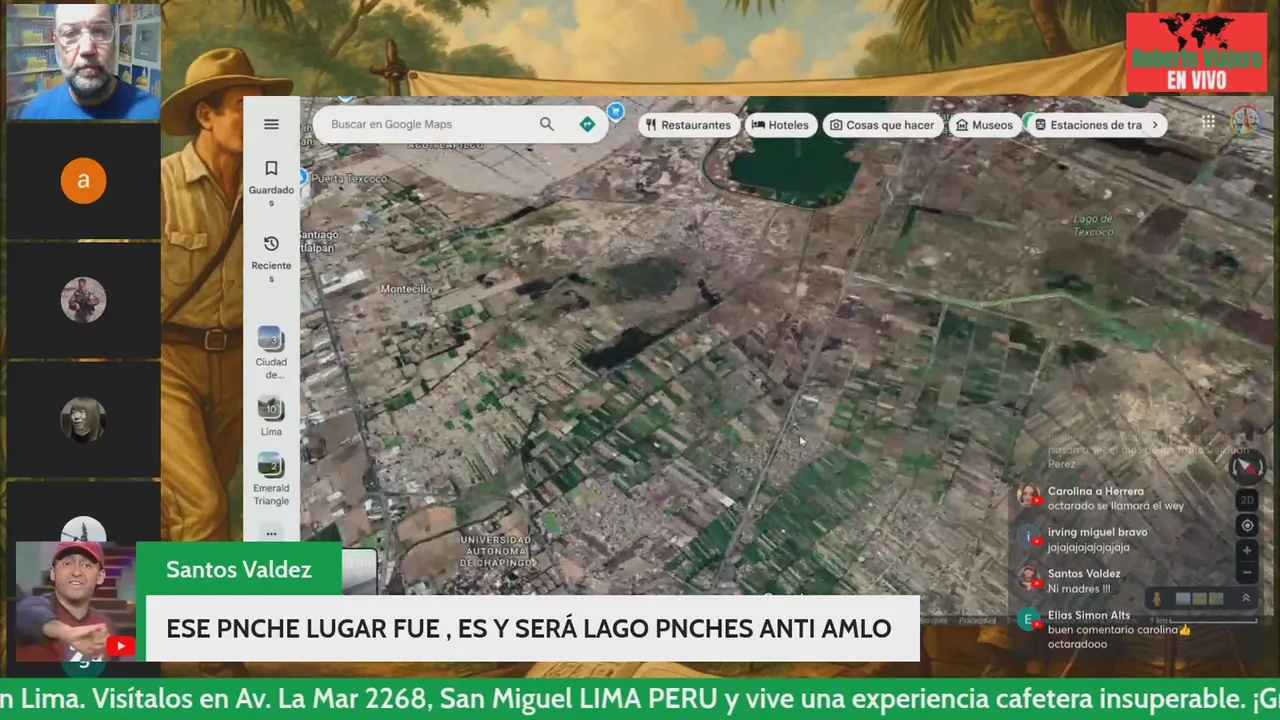The height and width of the screenshot is (720, 1280).
Task: Show more category chips with the arrow
Action: click(x=1155, y=125)
